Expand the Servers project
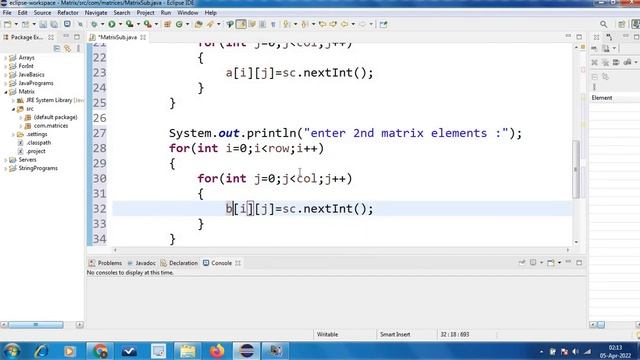The width and height of the screenshot is (640, 360). click(x=6, y=160)
